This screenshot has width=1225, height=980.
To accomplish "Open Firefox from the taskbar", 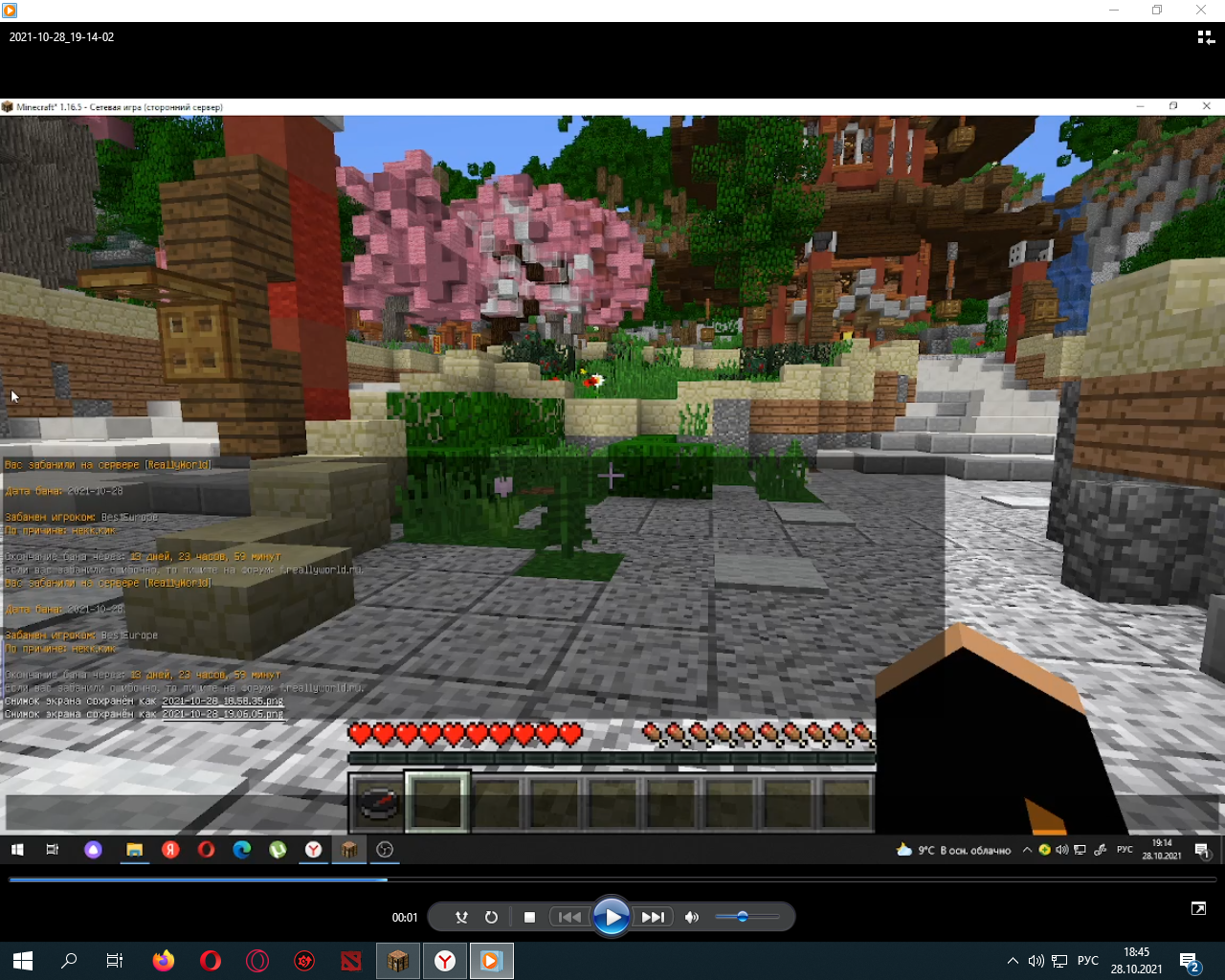I will tap(164, 961).
